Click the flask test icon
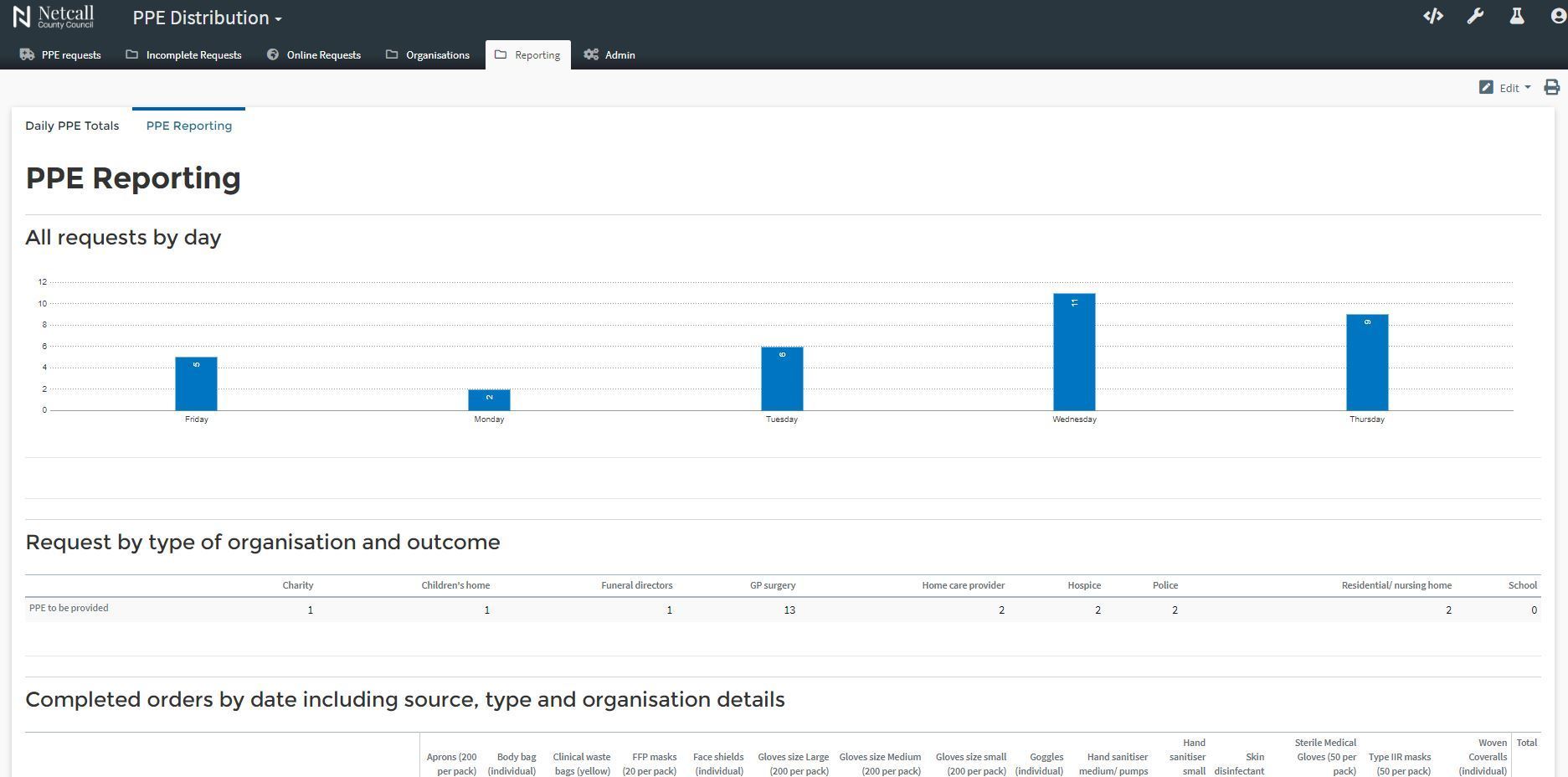This screenshot has height=777, width=1568. (x=1516, y=17)
